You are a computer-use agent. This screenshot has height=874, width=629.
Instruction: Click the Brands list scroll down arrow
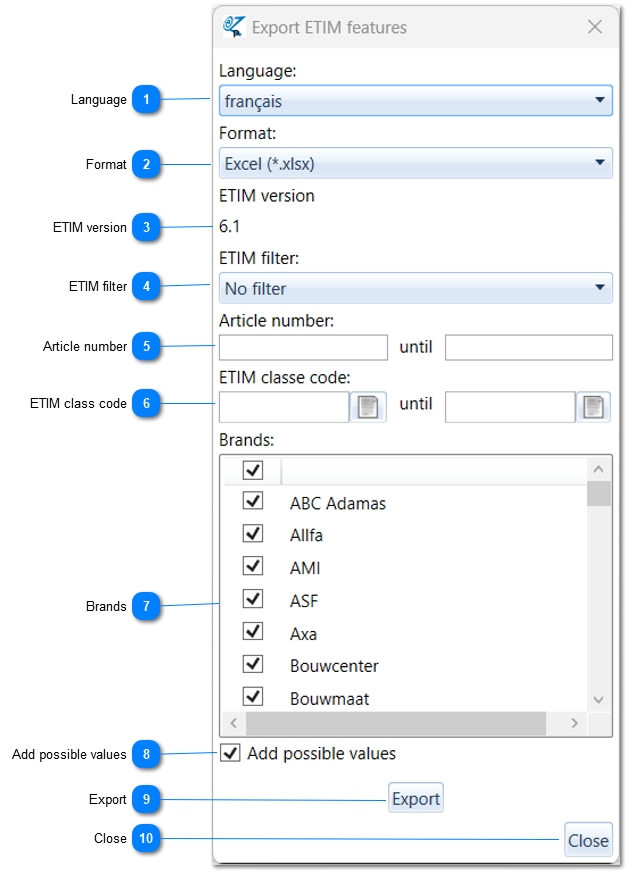pos(599,700)
